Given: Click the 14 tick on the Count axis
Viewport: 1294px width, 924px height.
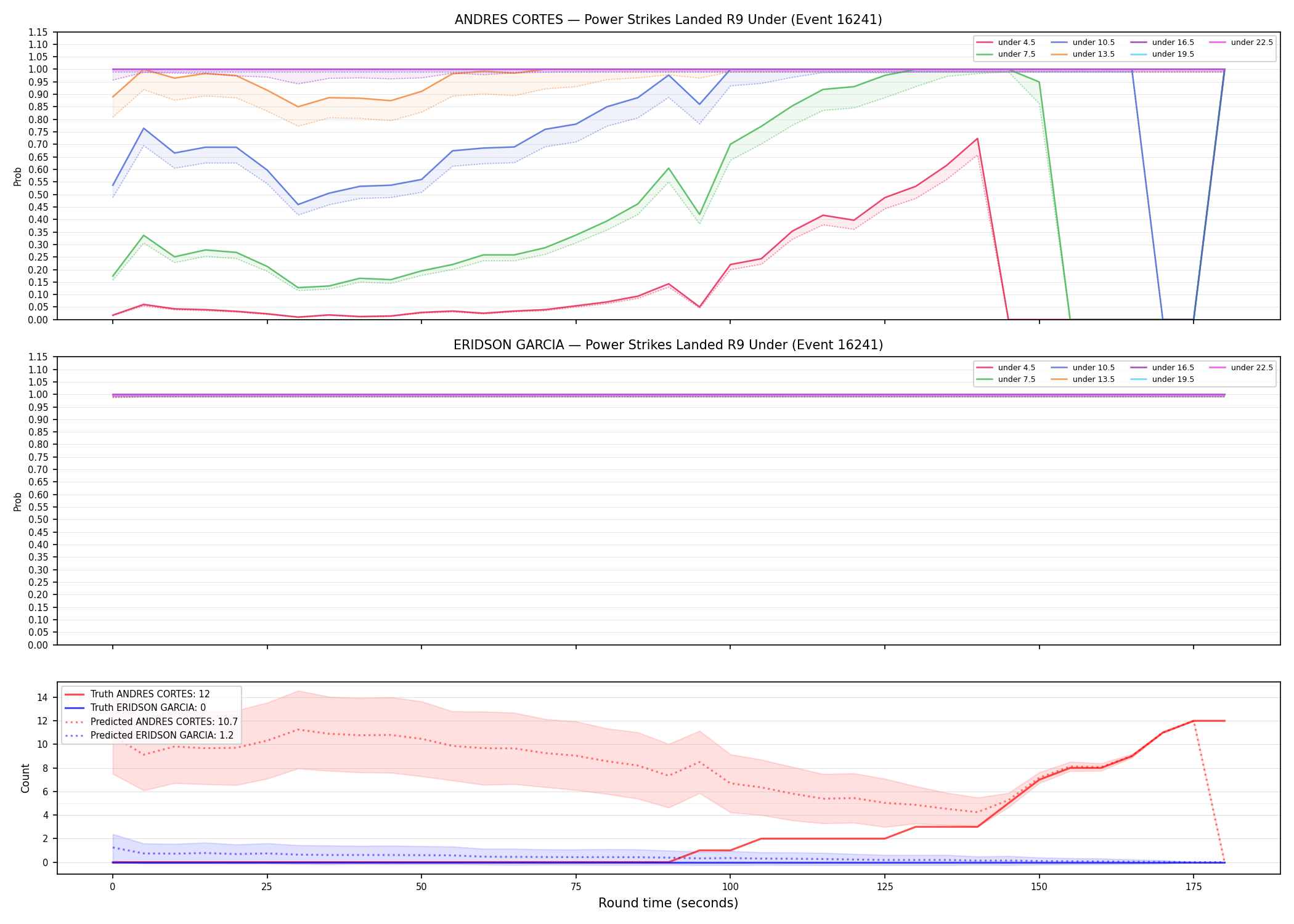Looking at the screenshot, I should point(43,698).
